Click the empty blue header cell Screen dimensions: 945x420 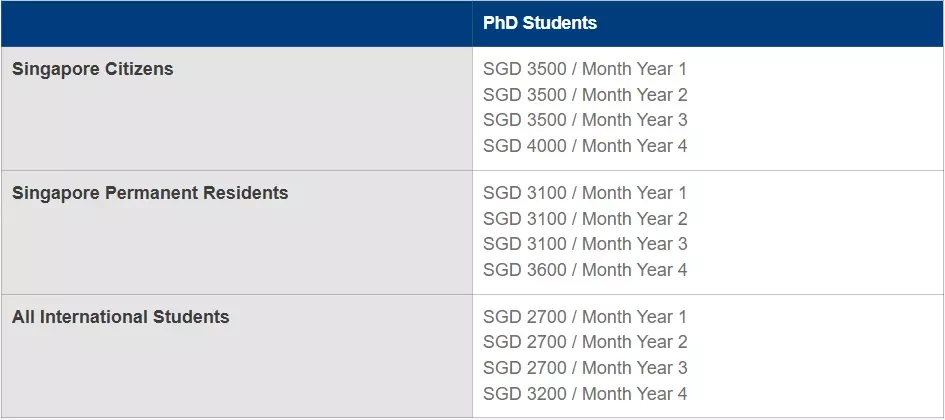click(236, 24)
